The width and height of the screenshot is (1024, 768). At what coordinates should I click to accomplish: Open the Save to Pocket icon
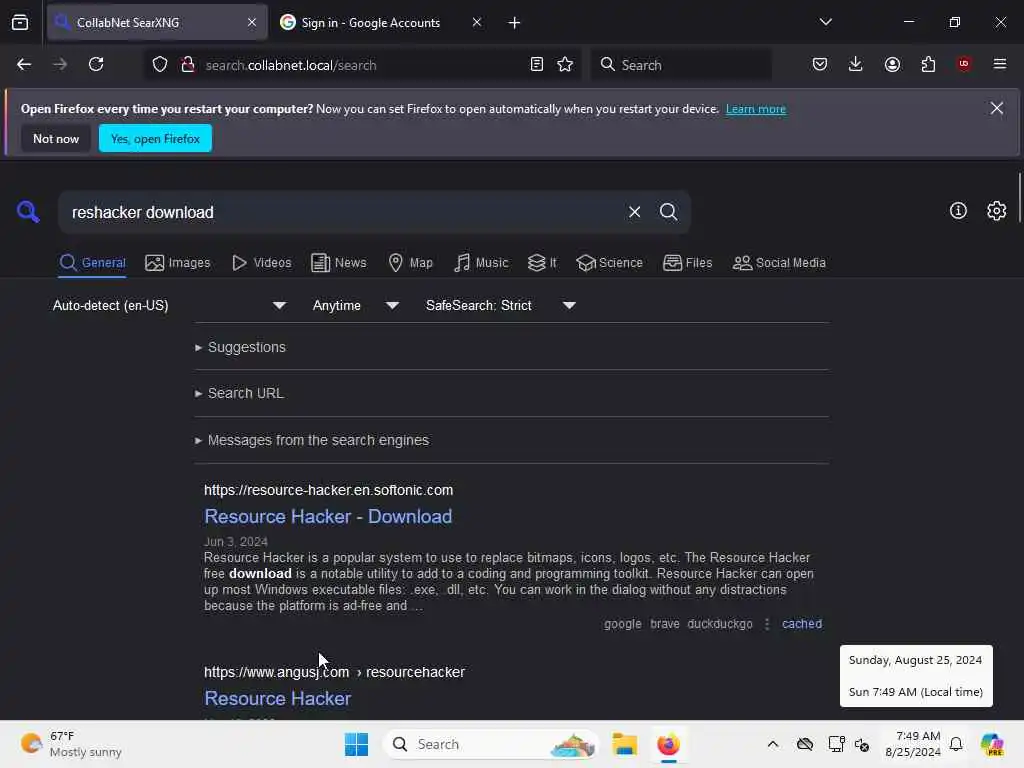coord(820,64)
